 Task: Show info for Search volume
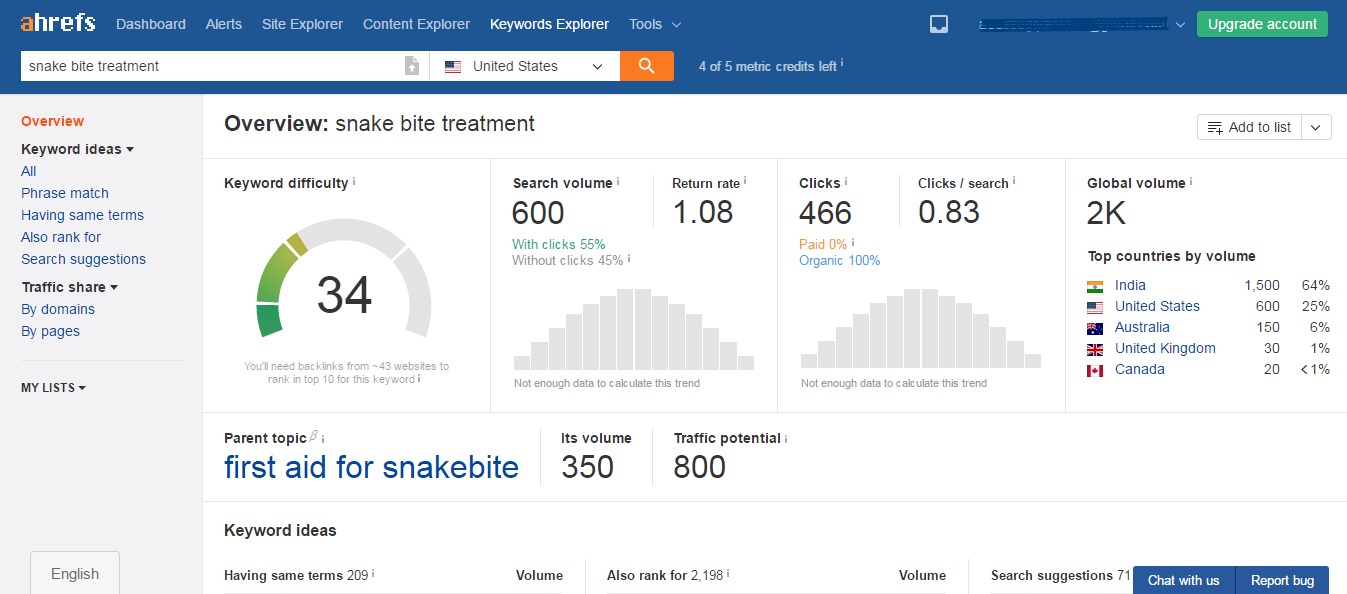tap(618, 181)
